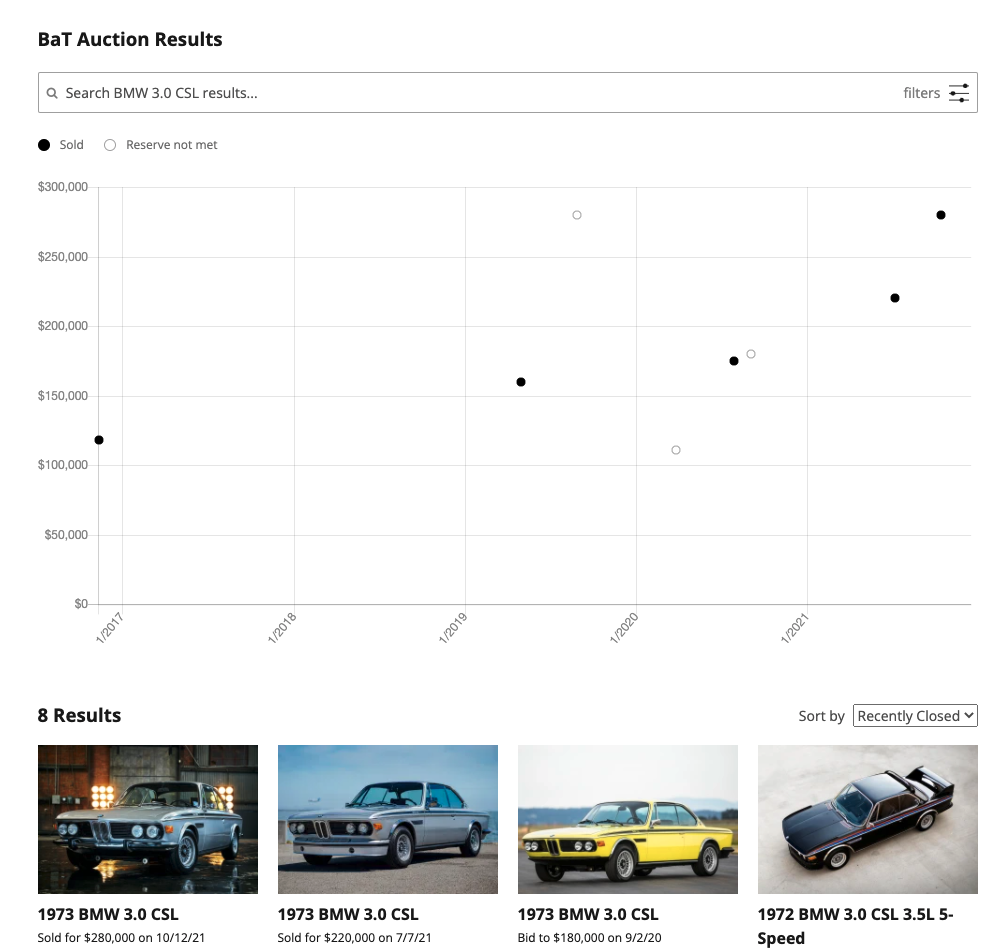Select the $220,000 sold data point in mid 2021
Viewport: 1004px width, 948px height.
coord(895,298)
